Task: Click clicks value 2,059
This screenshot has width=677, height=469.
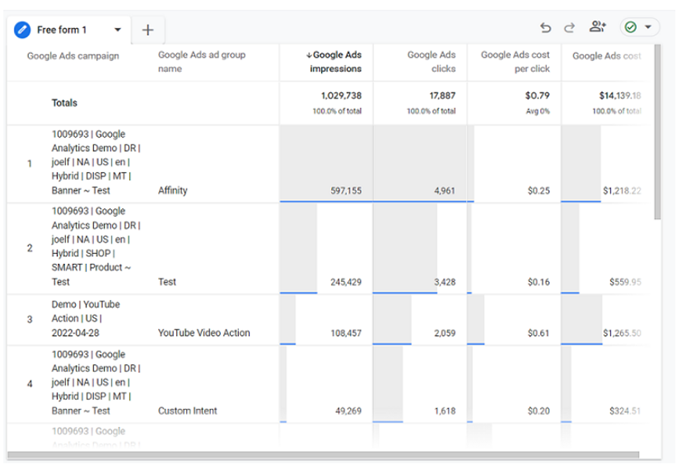Action: click(x=445, y=333)
